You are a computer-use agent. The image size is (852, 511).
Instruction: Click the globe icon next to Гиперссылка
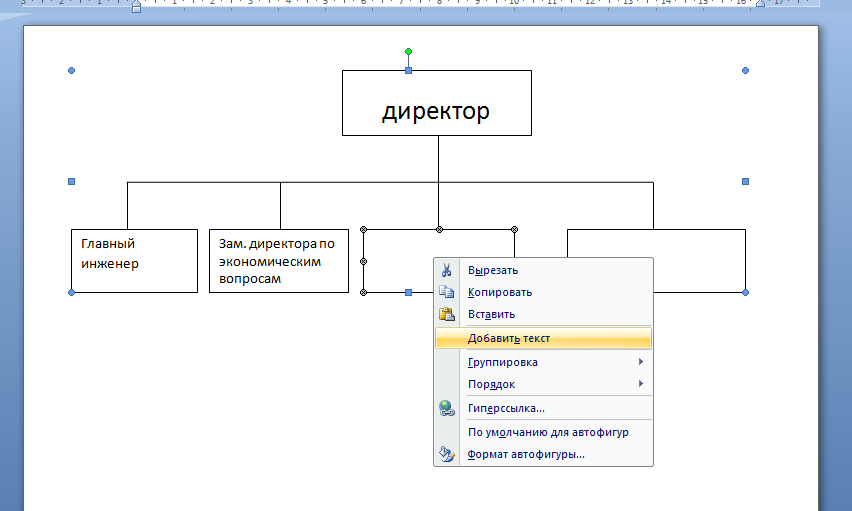(447, 408)
